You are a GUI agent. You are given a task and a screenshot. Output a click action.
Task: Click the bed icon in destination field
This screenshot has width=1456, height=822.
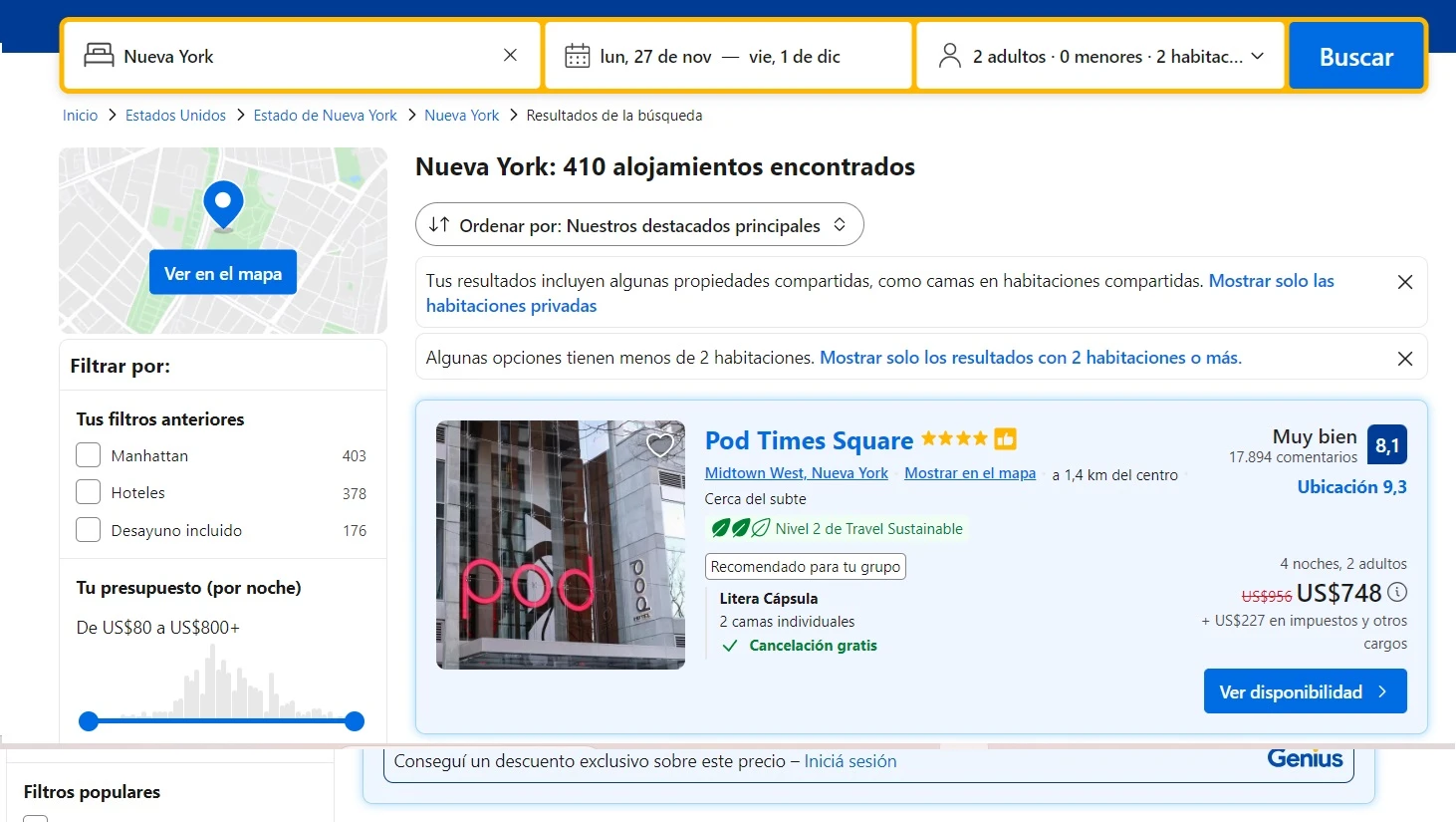[99, 56]
